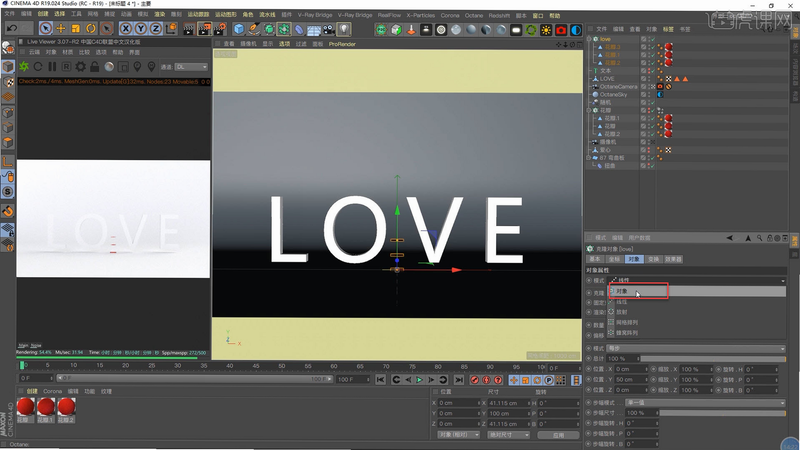Viewport: 800px width, 450px height.
Task: Add a Cube primitive object
Action: [x=239, y=29]
